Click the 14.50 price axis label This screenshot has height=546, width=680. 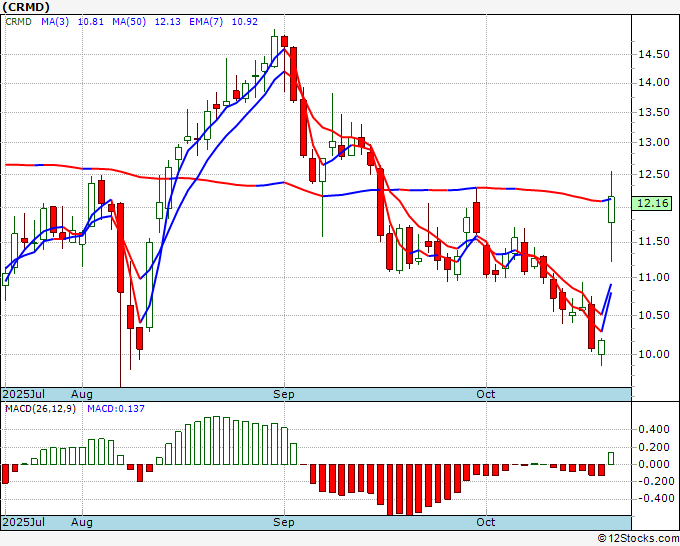[x=654, y=54]
